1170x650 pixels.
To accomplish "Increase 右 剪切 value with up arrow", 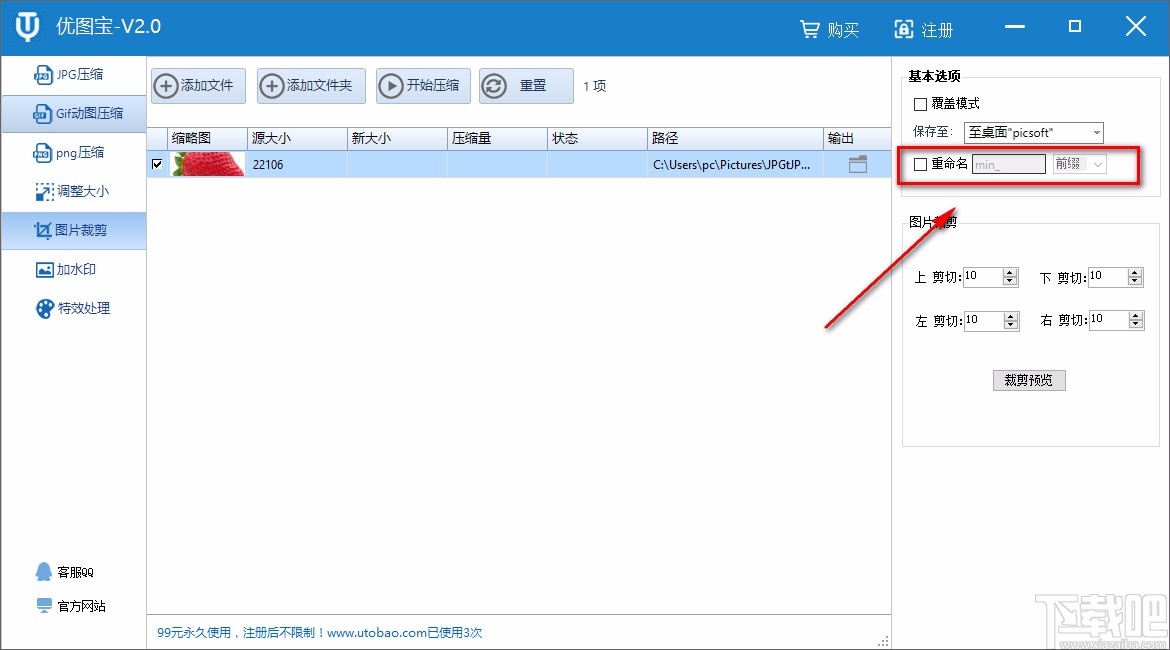I will [x=1136, y=315].
